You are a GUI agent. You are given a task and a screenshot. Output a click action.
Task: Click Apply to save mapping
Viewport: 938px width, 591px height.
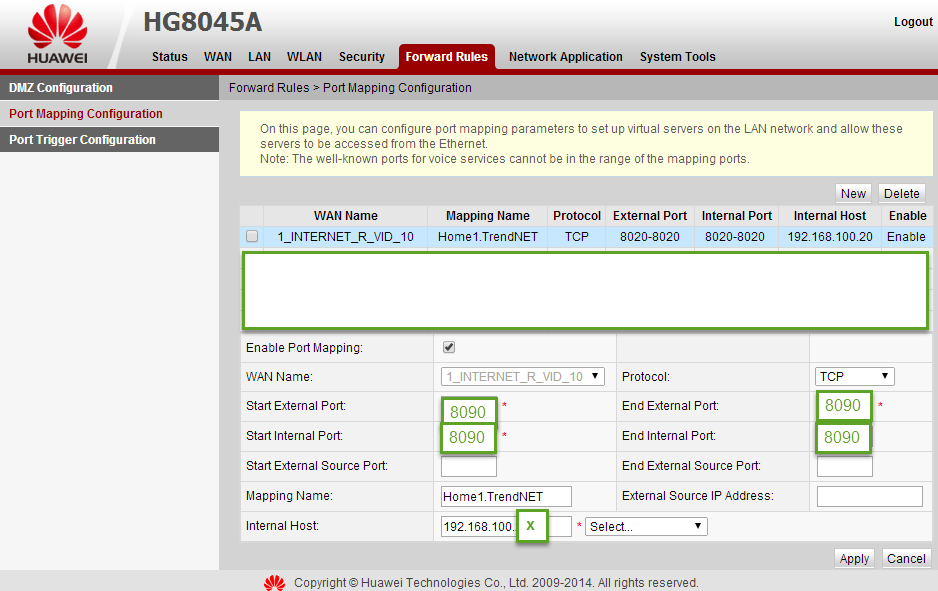click(x=853, y=559)
